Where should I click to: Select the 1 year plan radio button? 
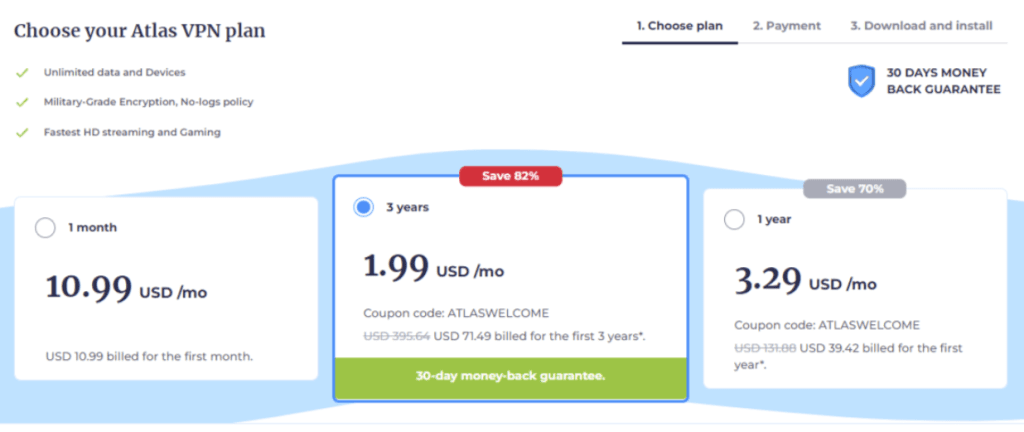click(734, 220)
